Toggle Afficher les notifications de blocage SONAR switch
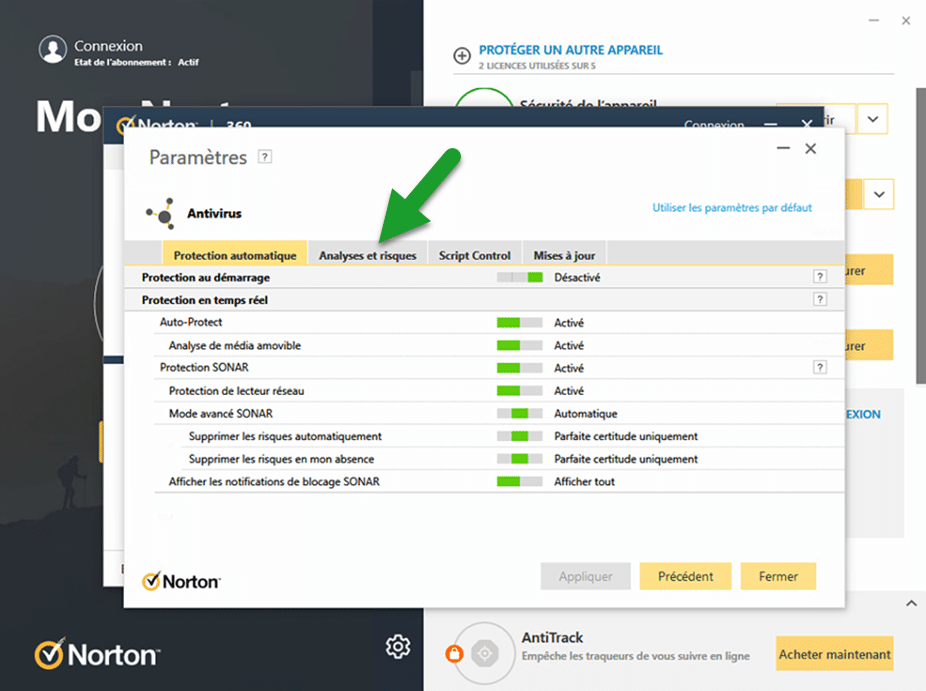The height and width of the screenshot is (691, 926). [520, 482]
